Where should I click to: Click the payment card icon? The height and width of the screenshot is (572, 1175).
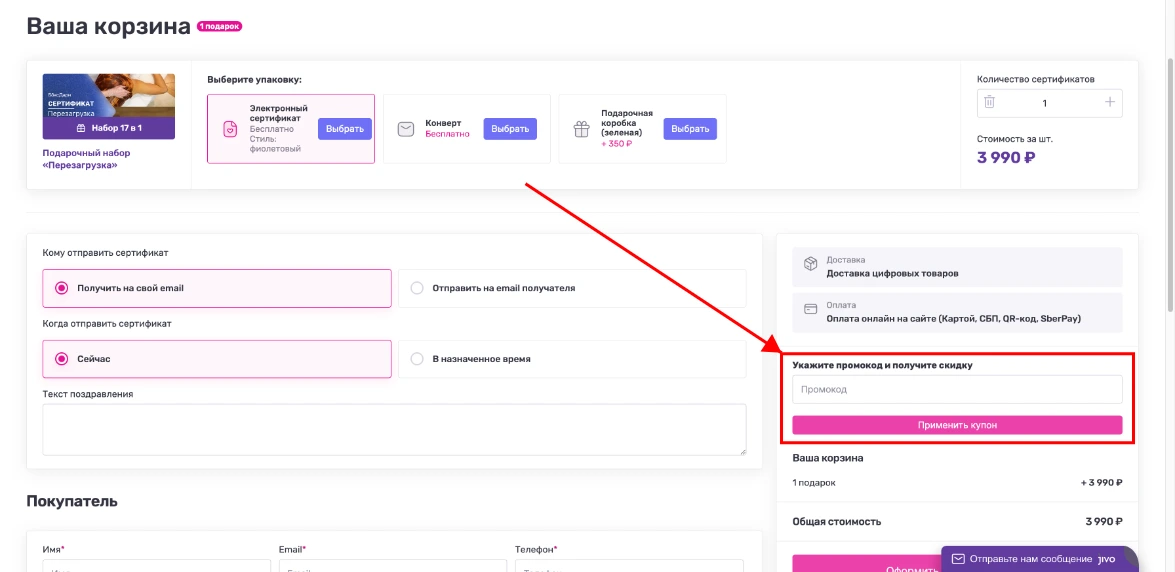coord(811,311)
